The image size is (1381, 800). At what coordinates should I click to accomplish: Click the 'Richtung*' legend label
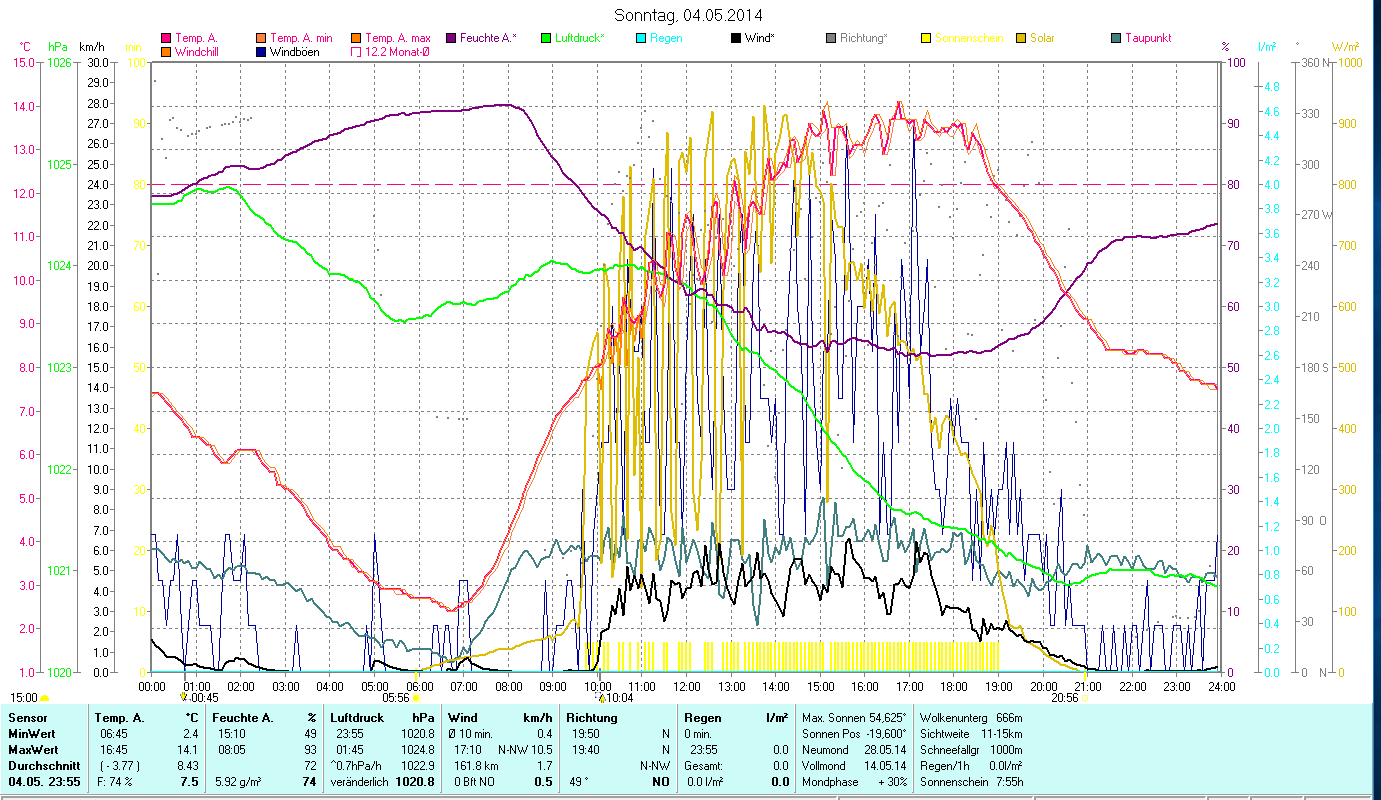(x=864, y=38)
